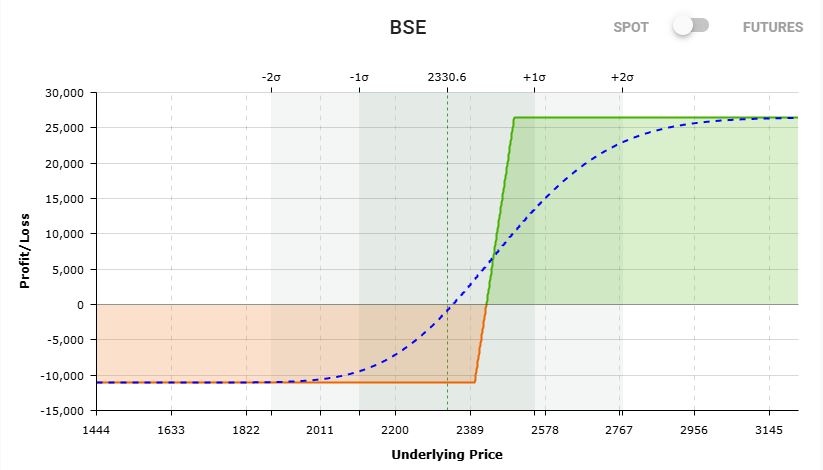Click the -2σ marker label
The width and height of the screenshot is (823, 470).
click(x=271, y=77)
